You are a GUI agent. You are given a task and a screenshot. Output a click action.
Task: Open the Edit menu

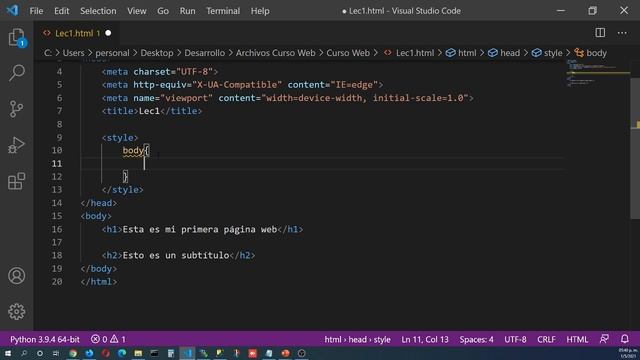tap(62, 11)
